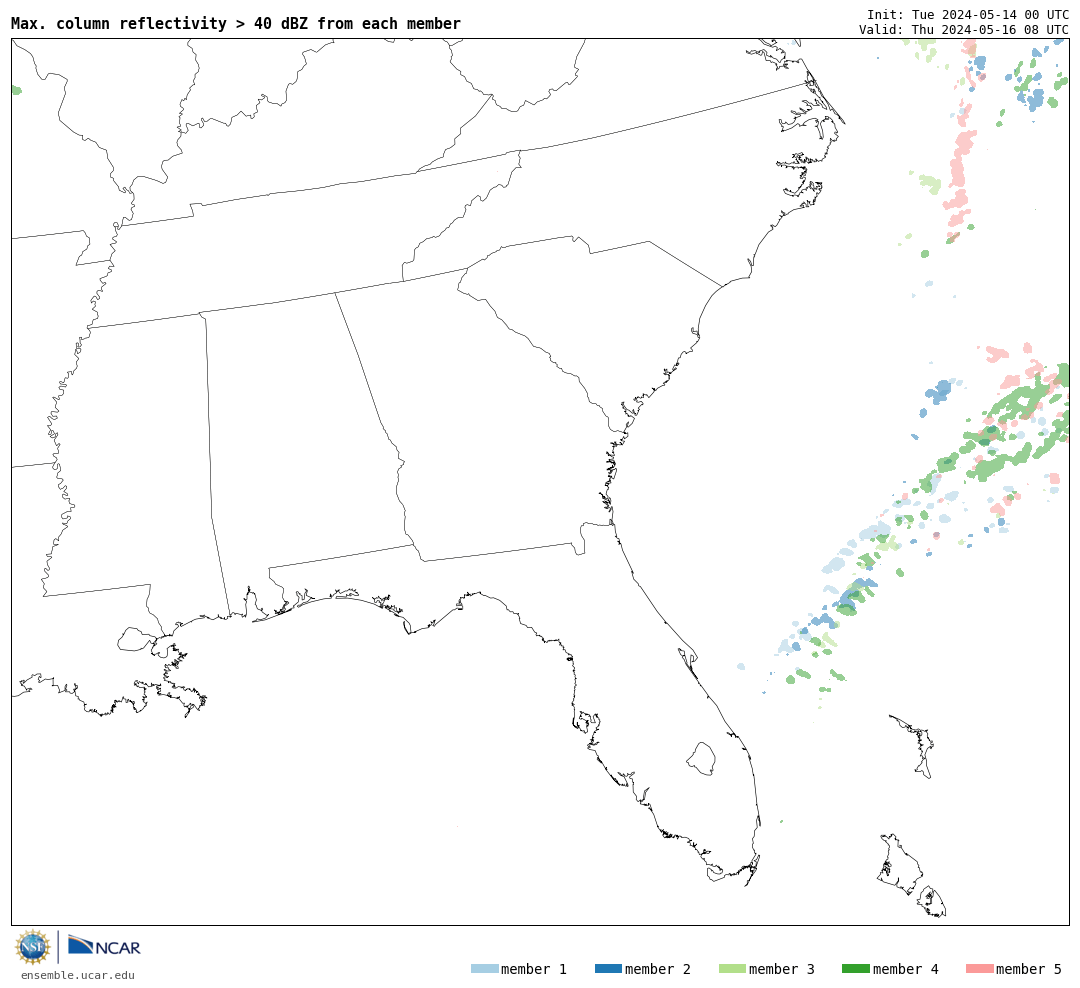Screen dimensions: 1080x988
Task: Select the 'member 2' legend label
Action: click(658, 969)
